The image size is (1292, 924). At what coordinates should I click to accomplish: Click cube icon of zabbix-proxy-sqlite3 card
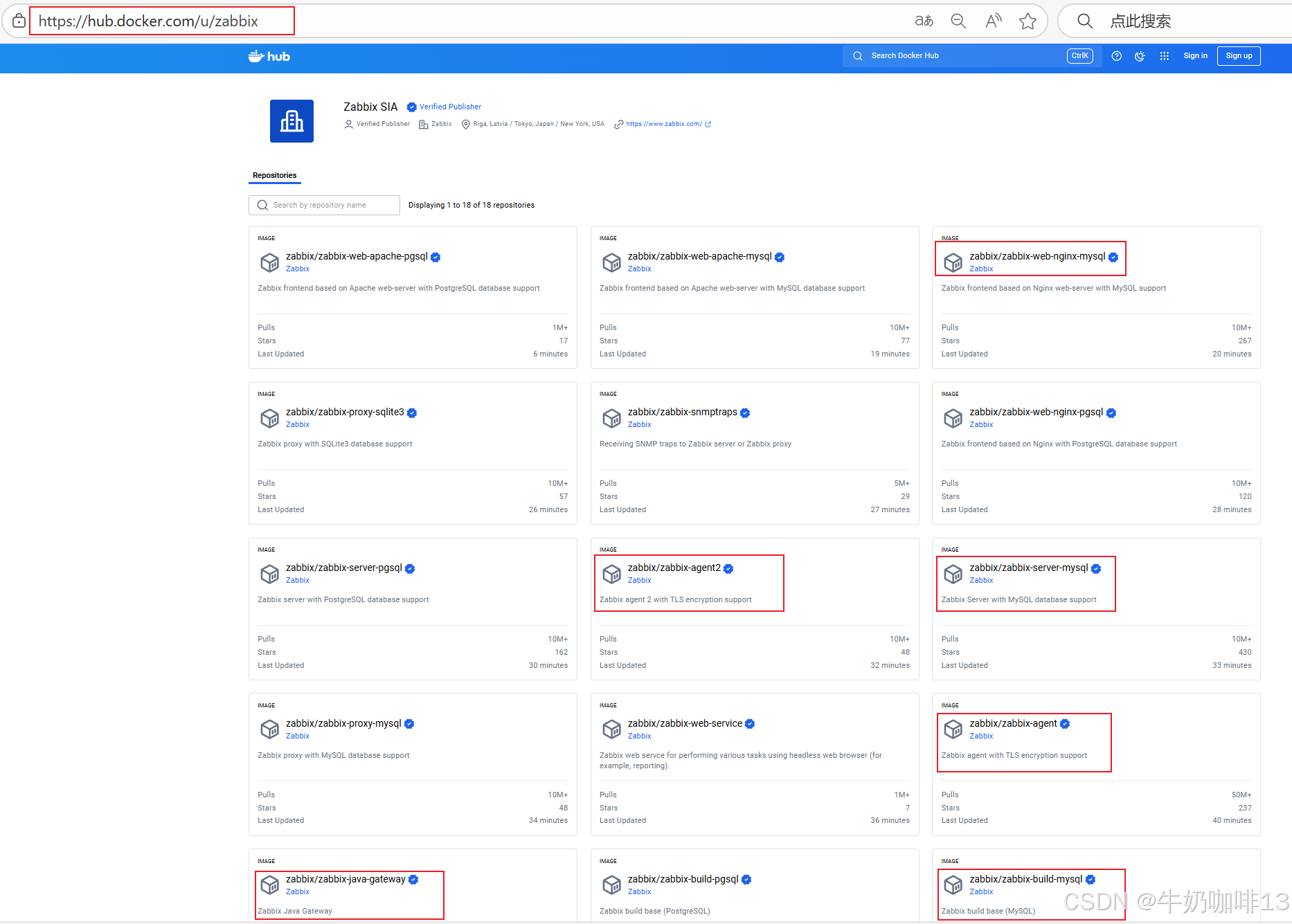coord(269,418)
